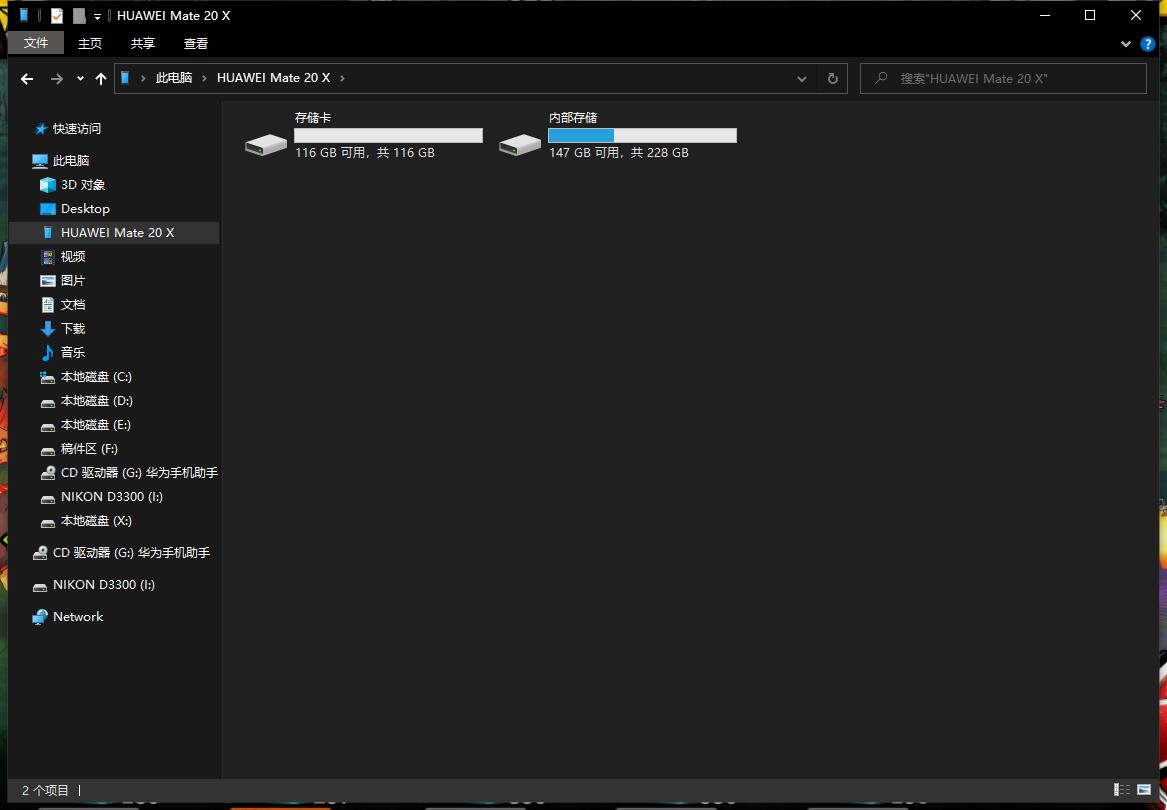
Task: Open the 查看 ribbon tab
Action: [196, 43]
